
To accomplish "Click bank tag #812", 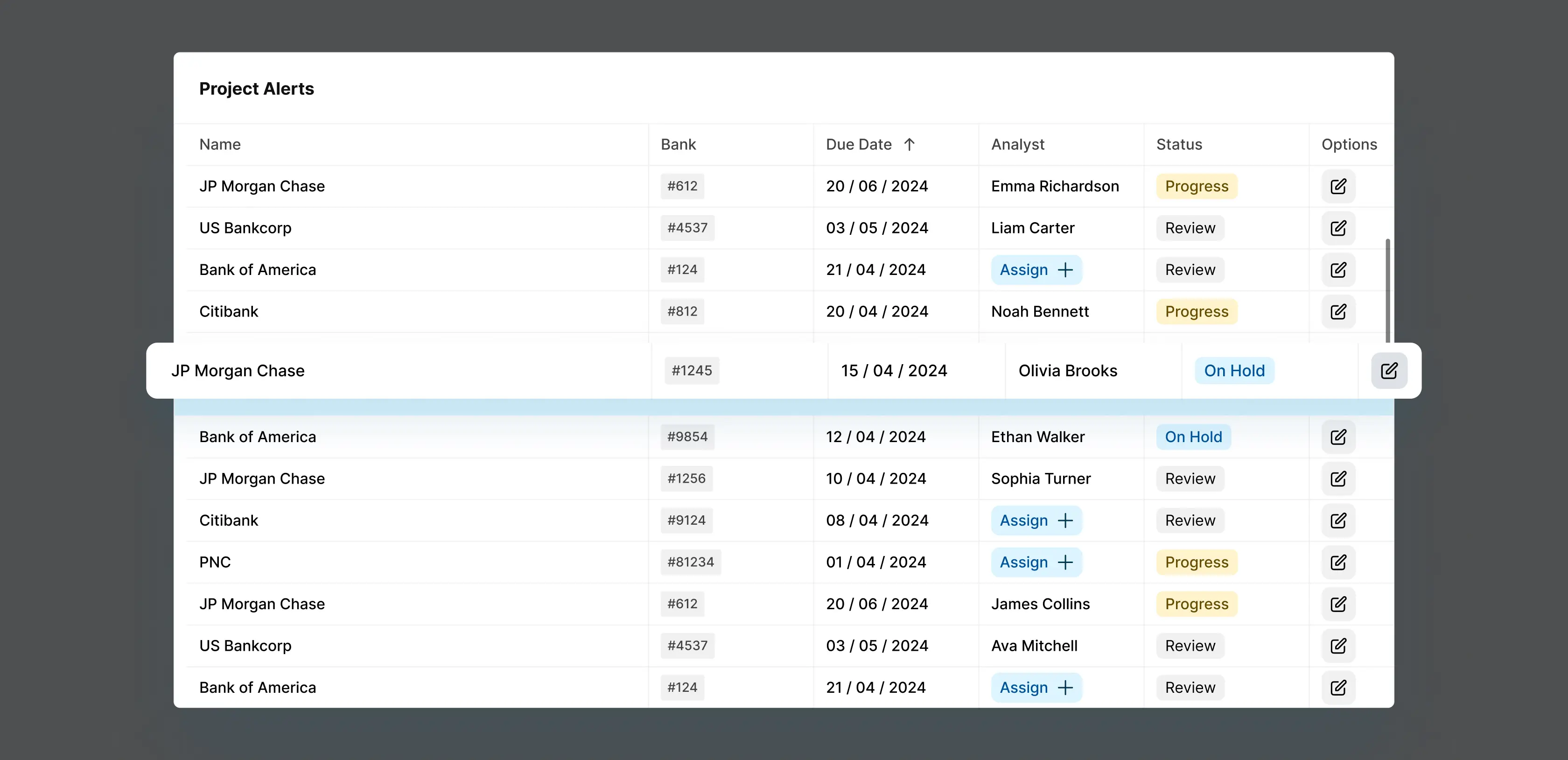I will pos(682,312).
